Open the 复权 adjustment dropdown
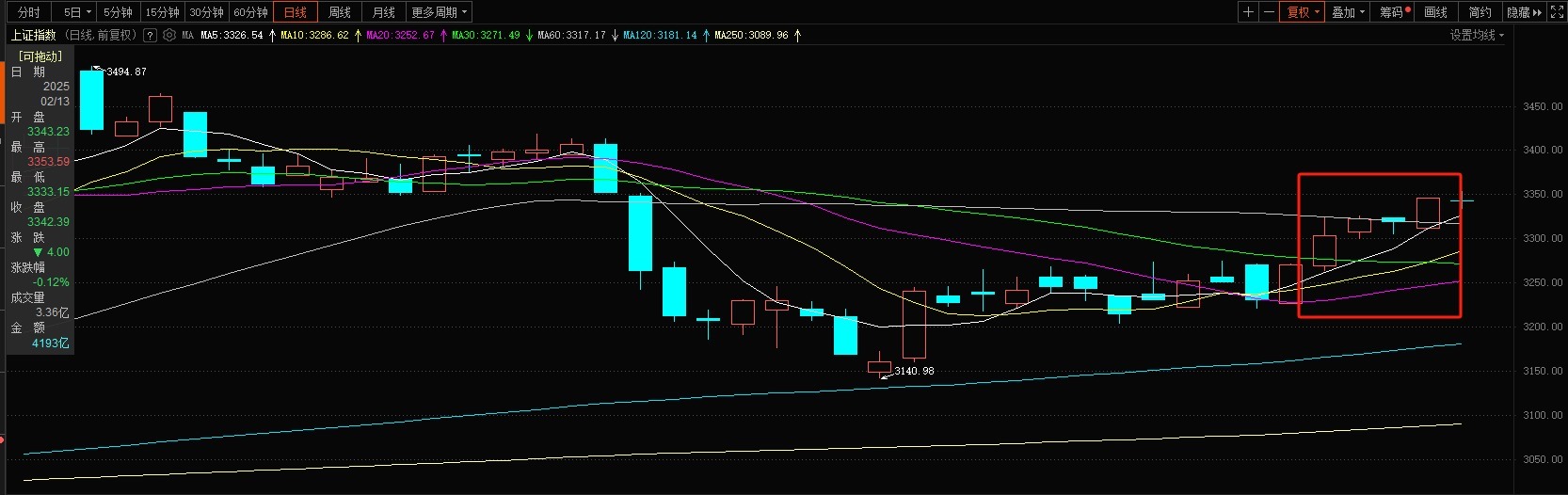The image size is (1568, 495). click(1304, 12)
